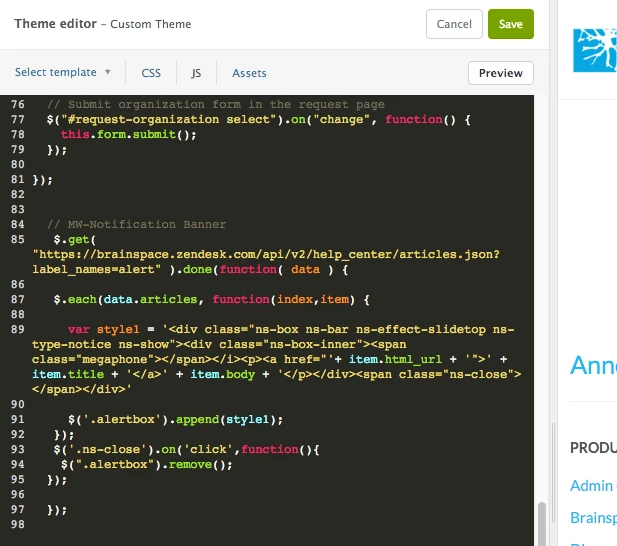617x546 pixels.
Task: Open the Brainsp… link in sidebar
Action: (x=593, y=518)
